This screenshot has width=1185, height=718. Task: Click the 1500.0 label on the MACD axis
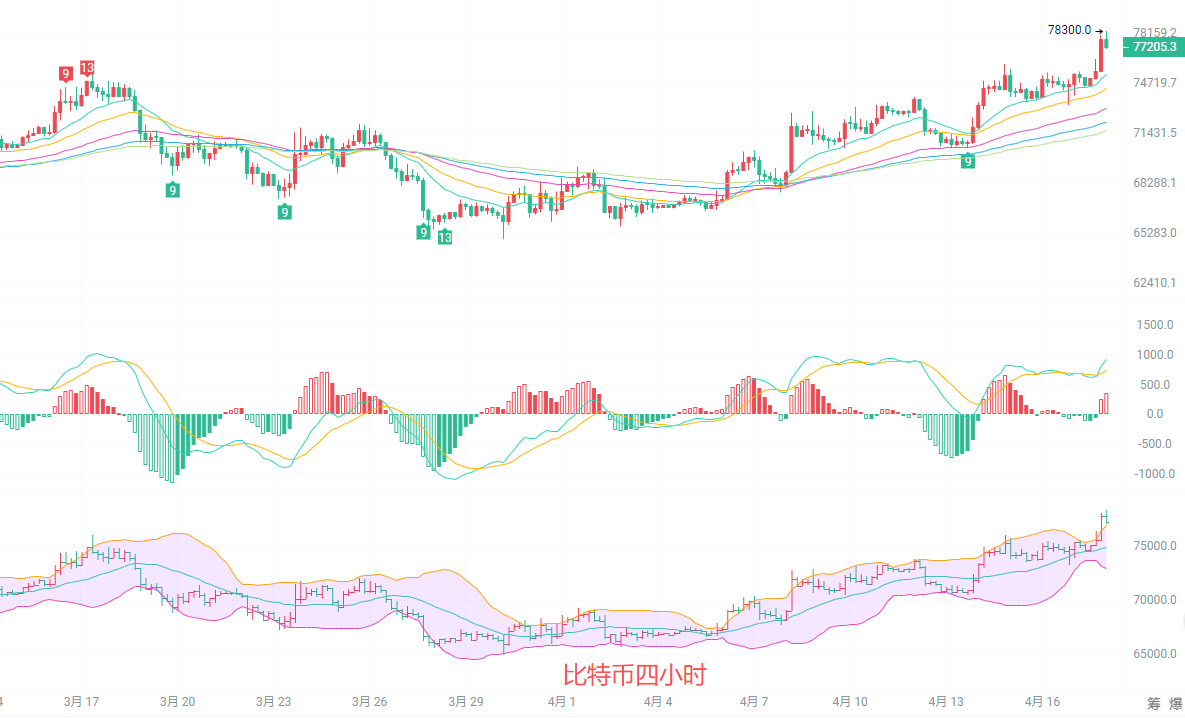[x=1155, y=325]
